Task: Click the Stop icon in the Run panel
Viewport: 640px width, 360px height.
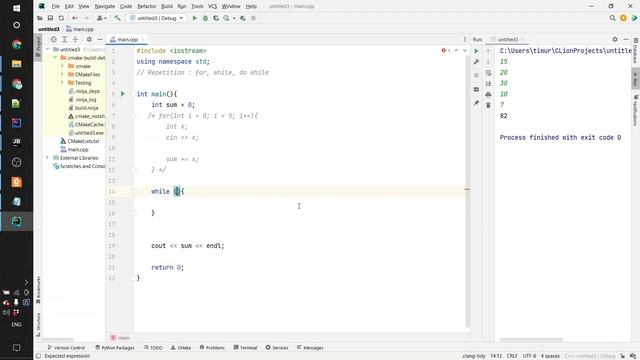Action: point(476,75)
